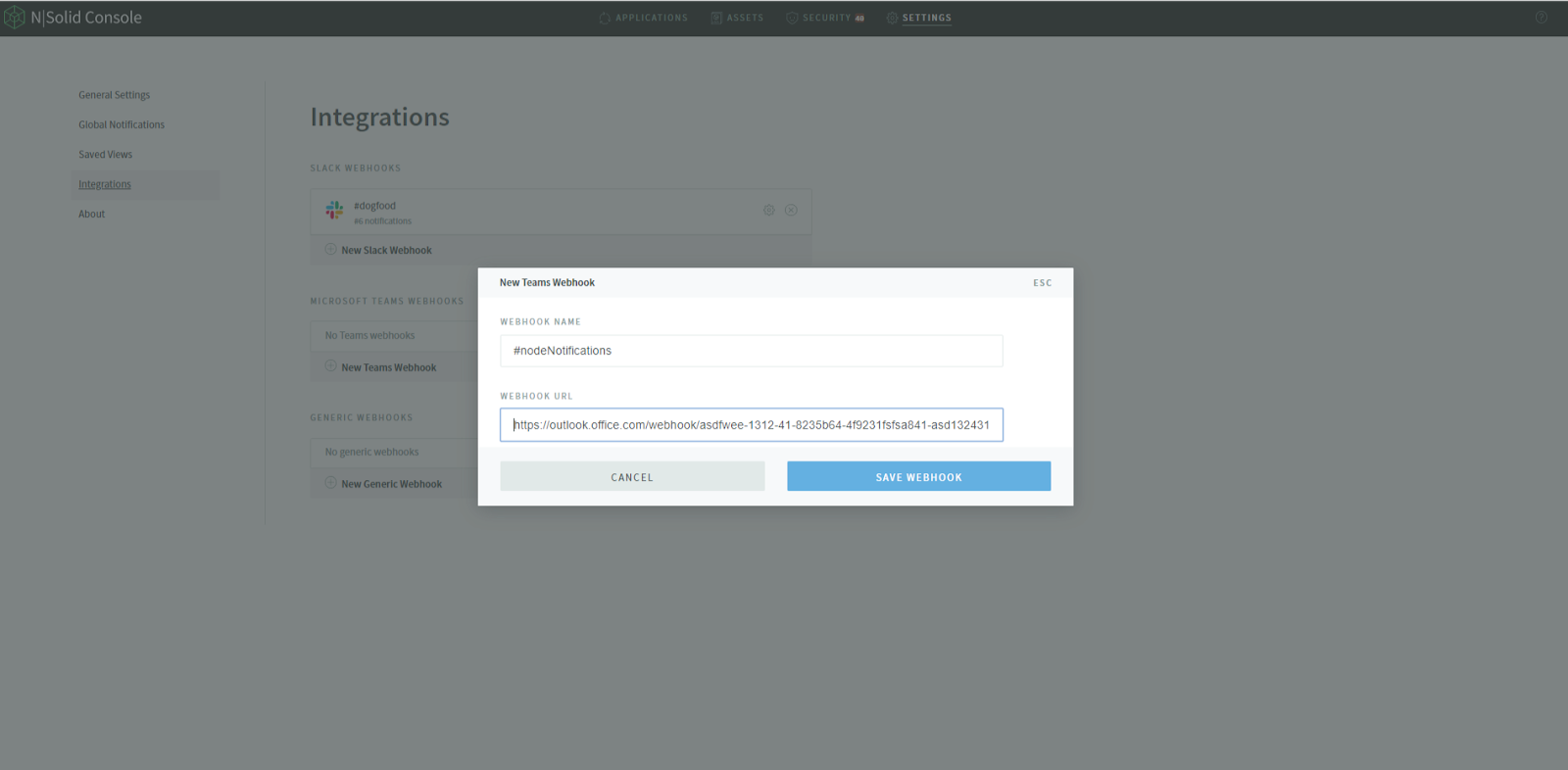The width and height of the screenshot is (1568, 770).
Task: Click the N|Solid Console logo icon
Action: (14, 18)
